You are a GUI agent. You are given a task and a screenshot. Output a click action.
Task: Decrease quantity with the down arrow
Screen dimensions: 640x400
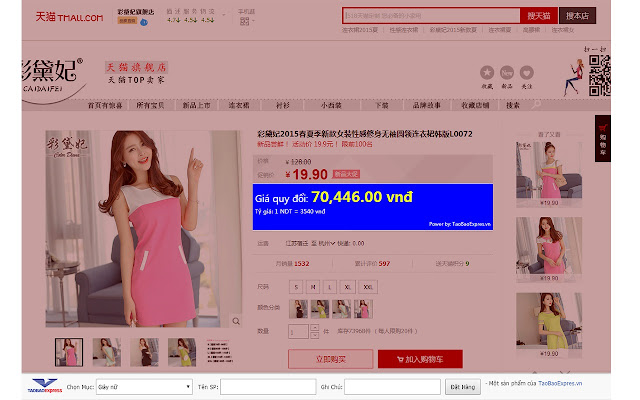(x=314, y=335)
